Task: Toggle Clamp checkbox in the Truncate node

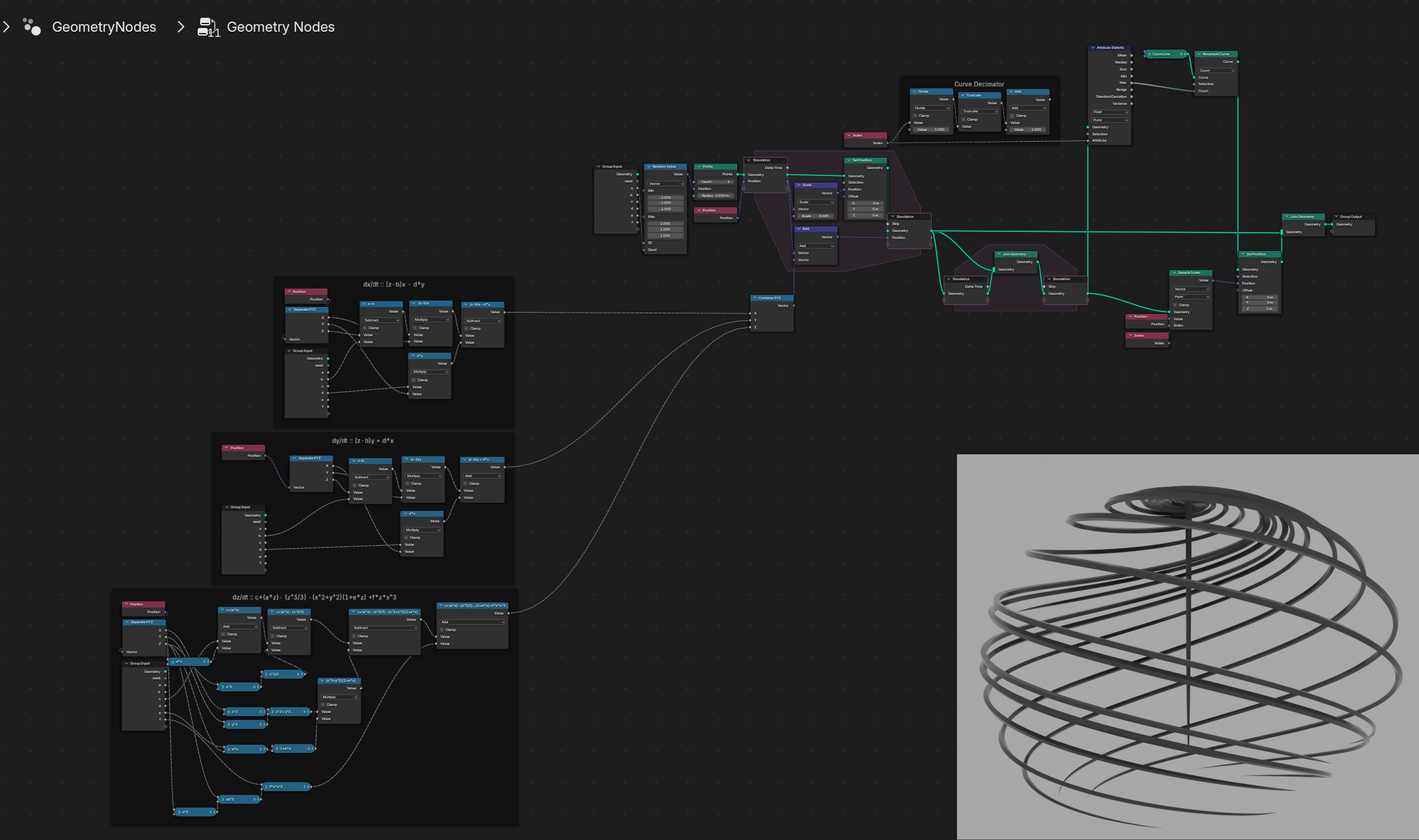Action: 964,119
